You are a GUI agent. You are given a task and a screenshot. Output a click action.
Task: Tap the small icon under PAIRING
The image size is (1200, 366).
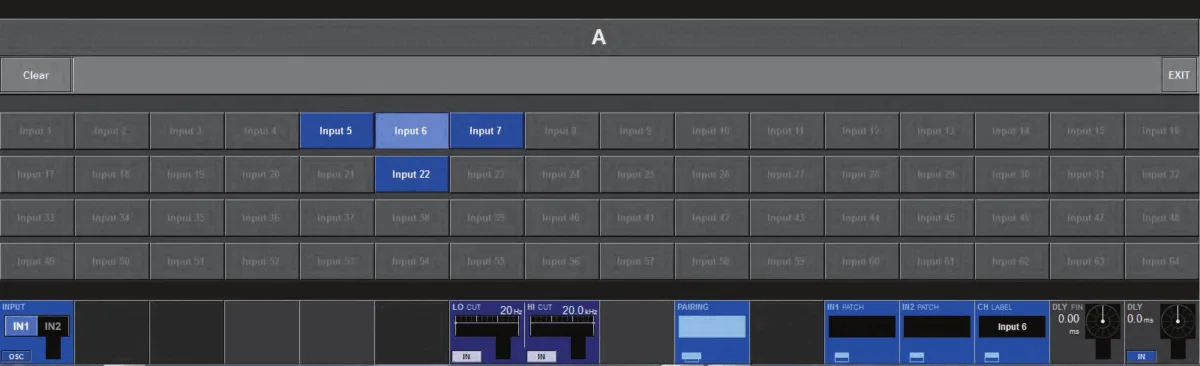pyautogui.click(x=691, y=356)
